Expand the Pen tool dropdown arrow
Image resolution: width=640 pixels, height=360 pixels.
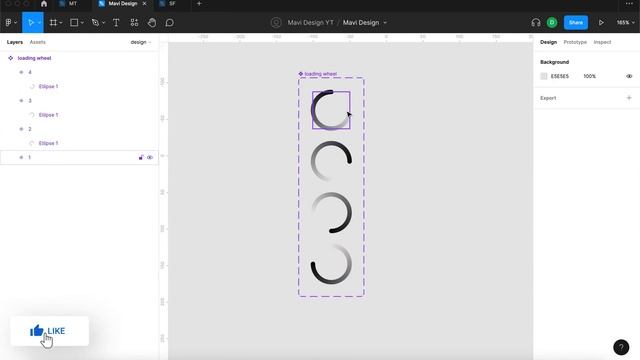[103, 23]
